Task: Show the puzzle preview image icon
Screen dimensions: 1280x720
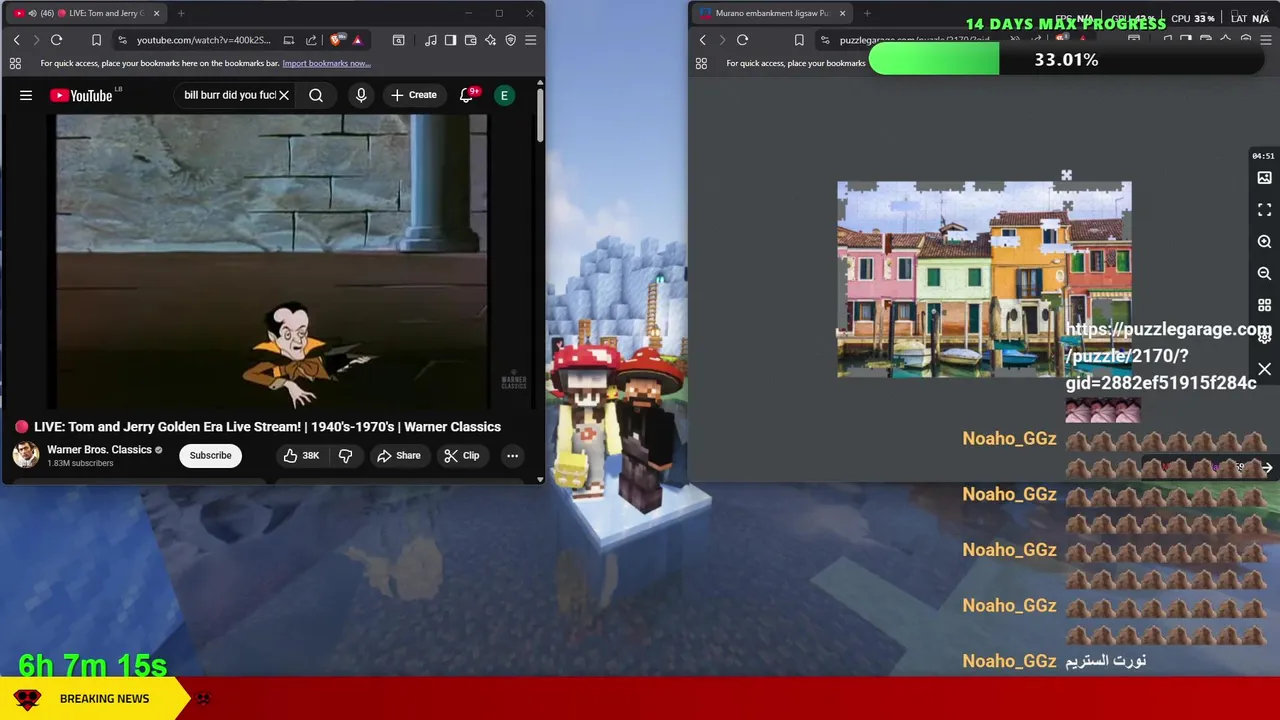Action: 1264,178
